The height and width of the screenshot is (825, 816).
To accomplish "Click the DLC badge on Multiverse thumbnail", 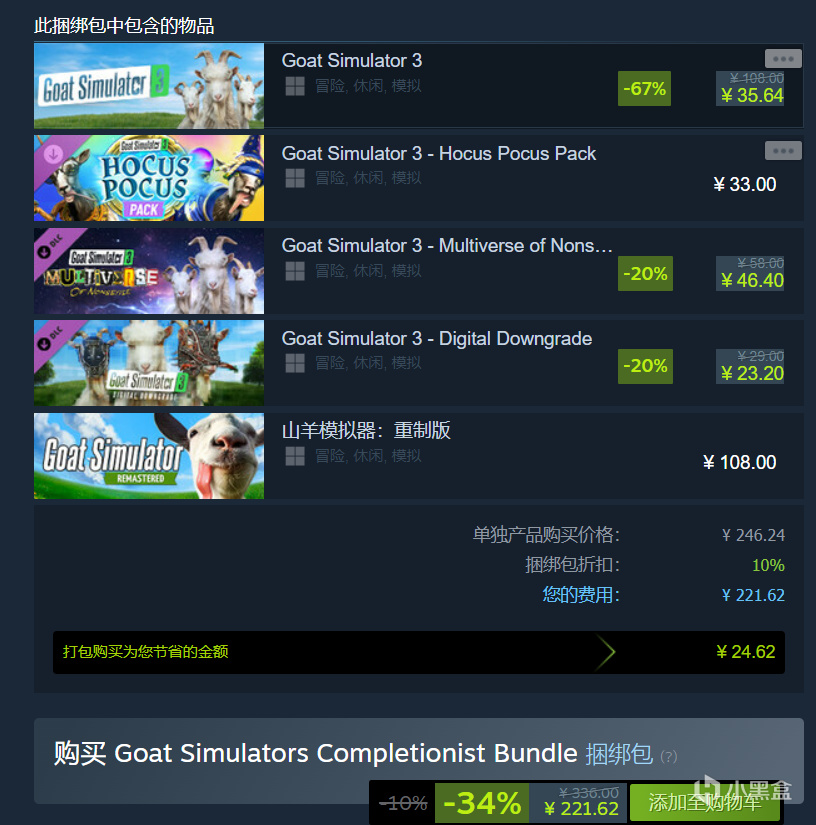I will point(51,246).
